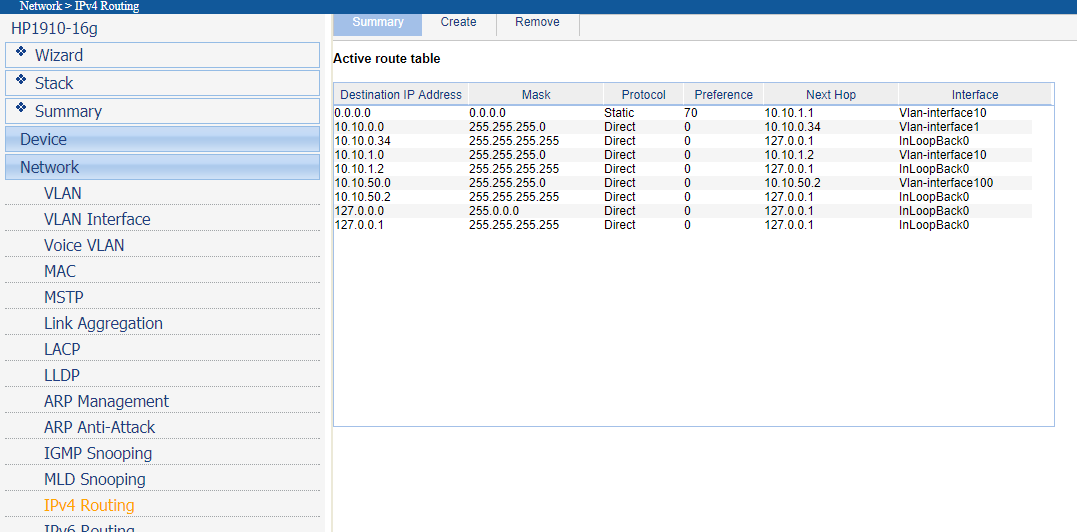Screen dimensions: 1077x532
Task: Click destination 10.10.50.0 cell
Action: tap(363, 183)
